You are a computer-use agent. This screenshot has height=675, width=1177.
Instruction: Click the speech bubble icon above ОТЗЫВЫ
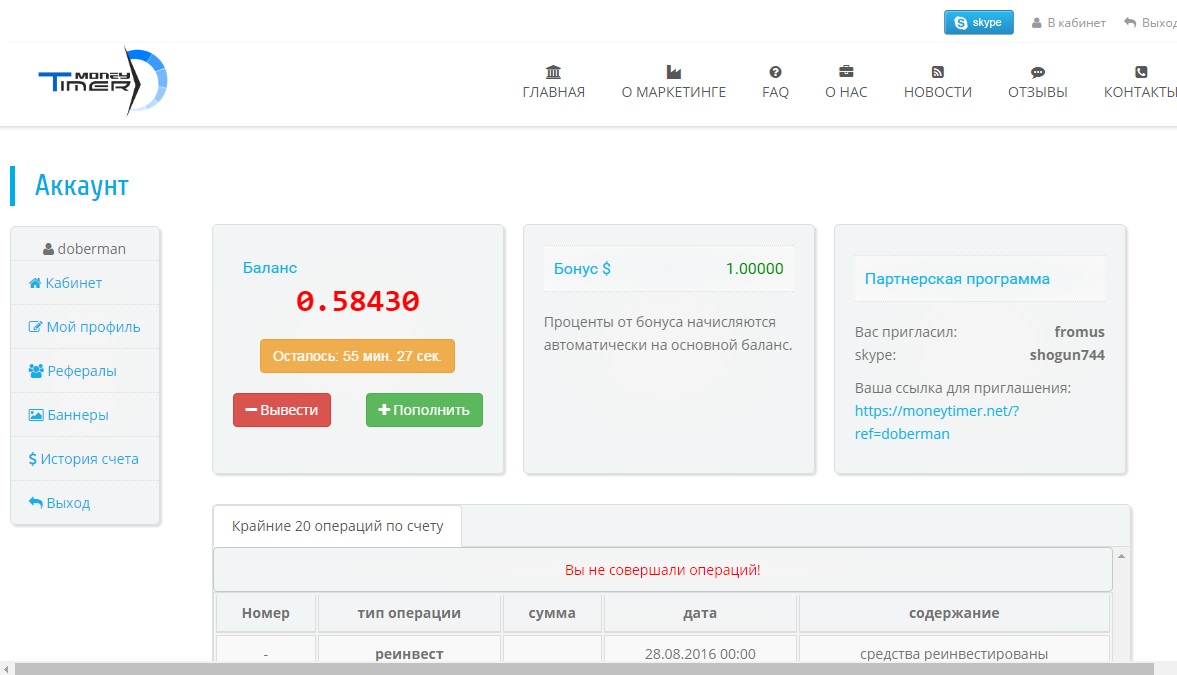pos(1037,72)
